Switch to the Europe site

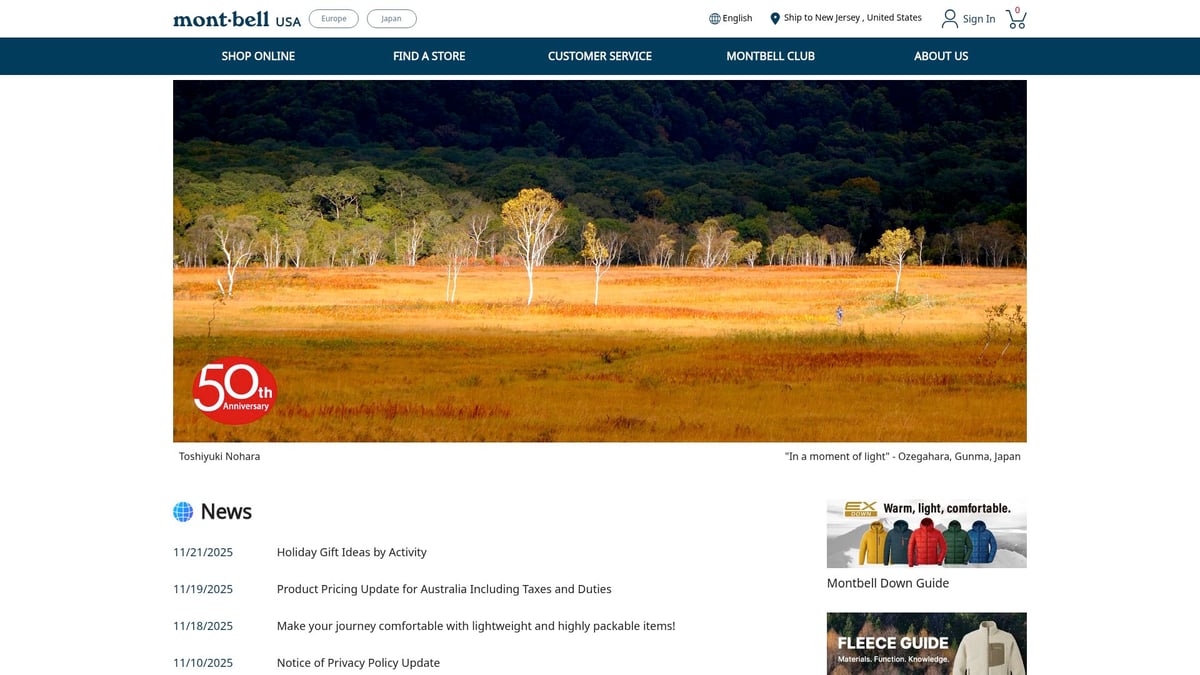point(334,18)
